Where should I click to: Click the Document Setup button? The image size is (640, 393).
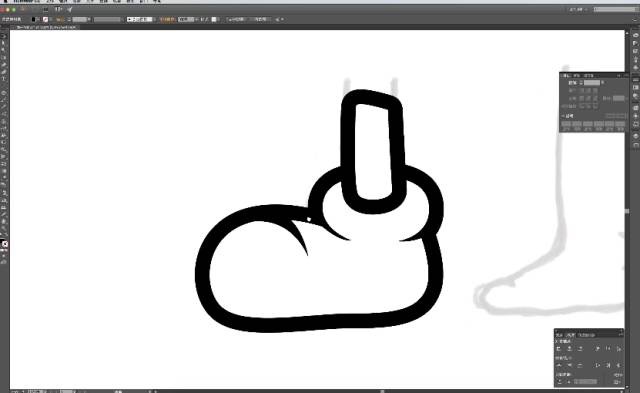pyautogui.click(x=236, y=20)
